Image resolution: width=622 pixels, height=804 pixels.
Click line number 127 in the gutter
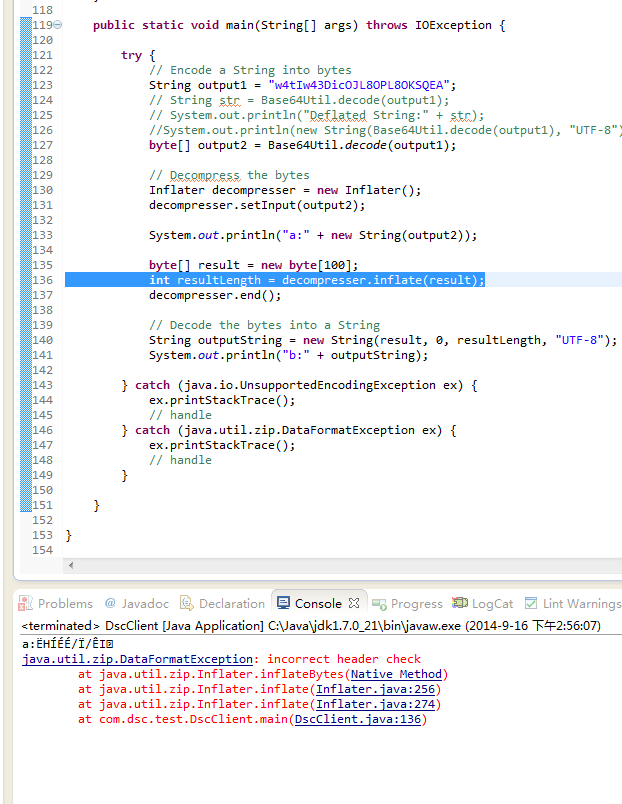[42, 145]
